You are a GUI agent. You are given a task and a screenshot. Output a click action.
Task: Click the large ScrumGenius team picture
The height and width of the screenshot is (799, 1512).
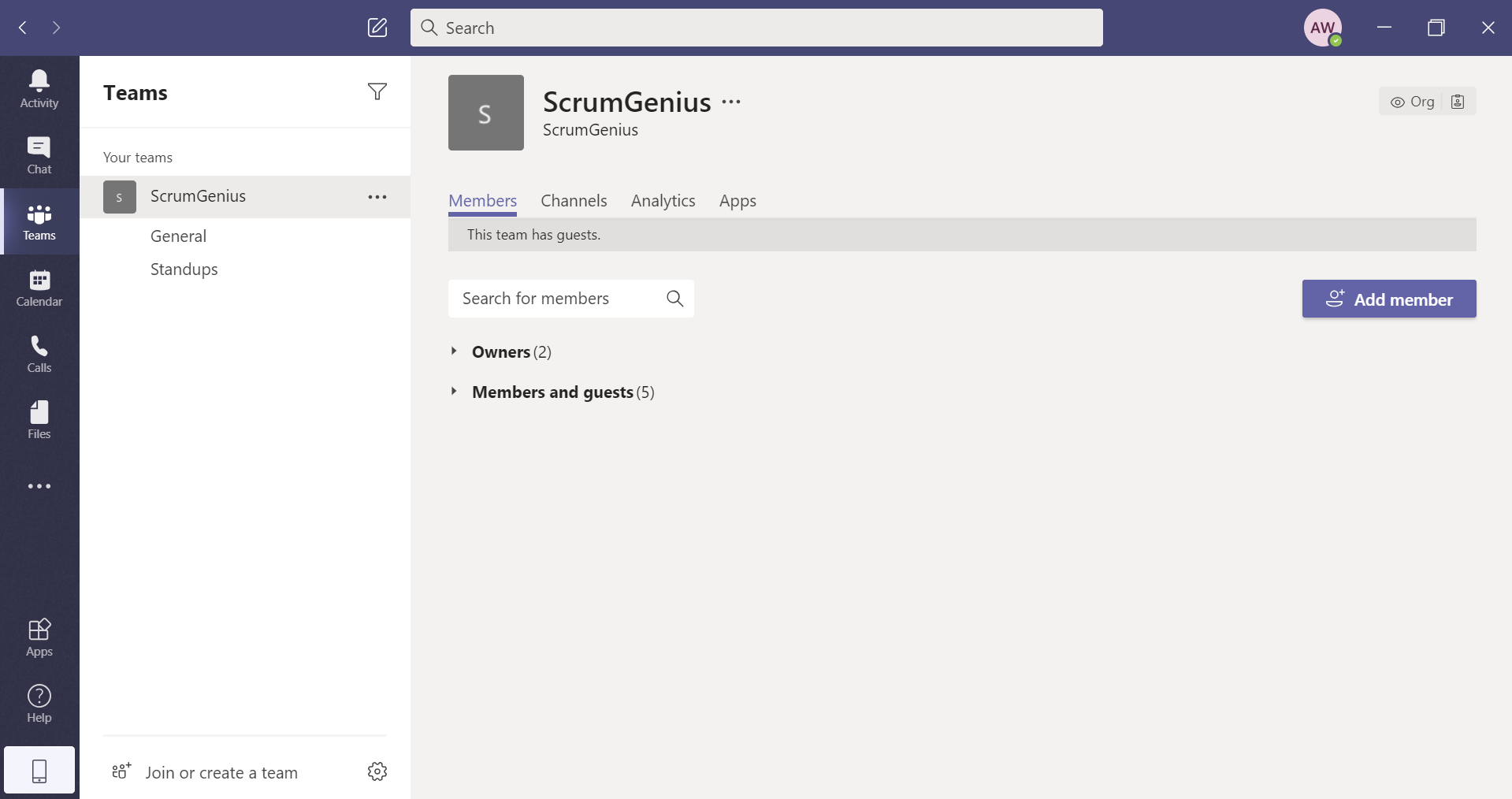click(x=486, y=113)
